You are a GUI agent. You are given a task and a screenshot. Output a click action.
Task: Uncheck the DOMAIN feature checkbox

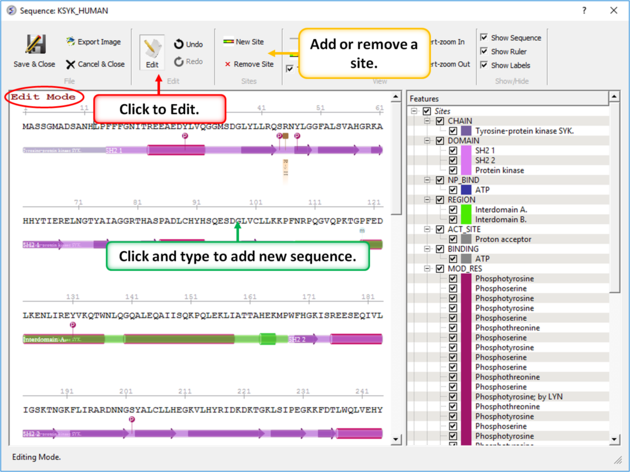pos(440,141)
